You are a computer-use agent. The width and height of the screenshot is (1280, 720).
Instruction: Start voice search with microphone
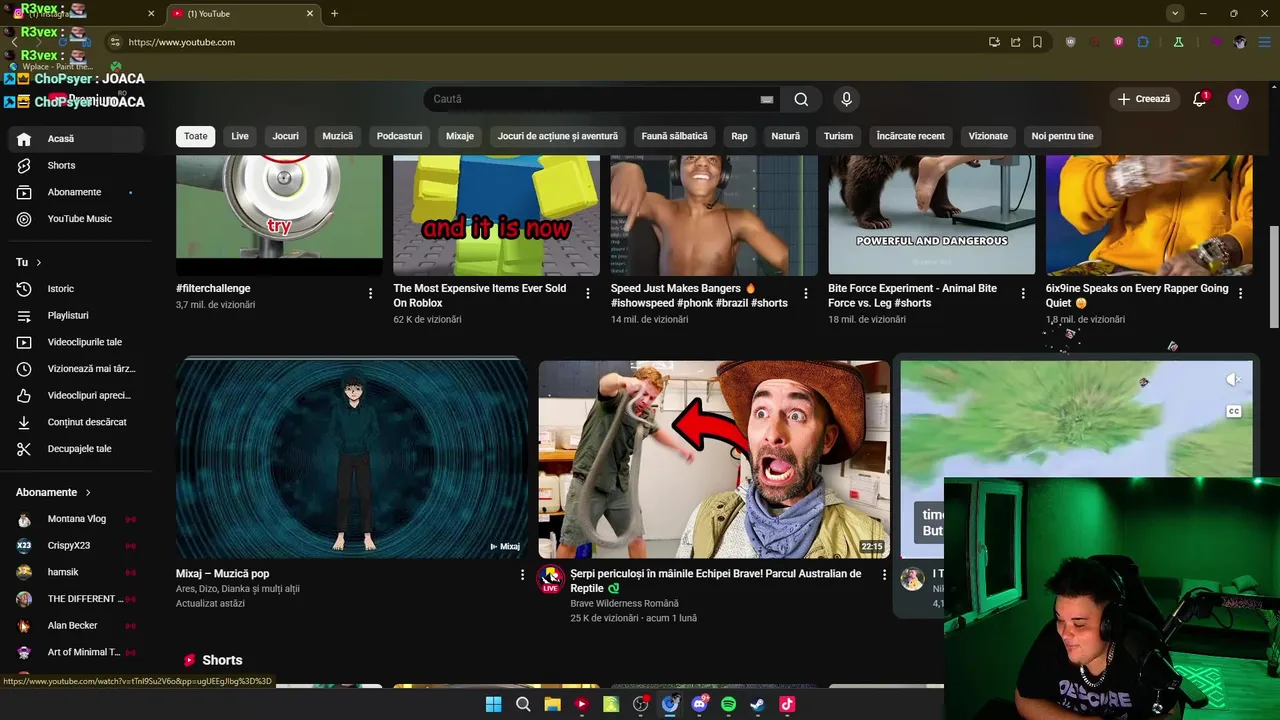(846, 99)
